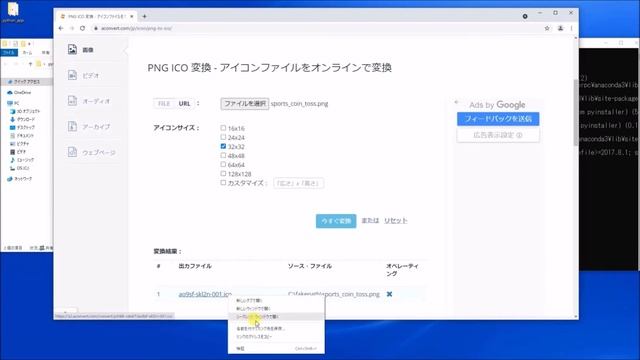
Task: Choose 検証 inspect menu entry
Action: tap(276, 349)
